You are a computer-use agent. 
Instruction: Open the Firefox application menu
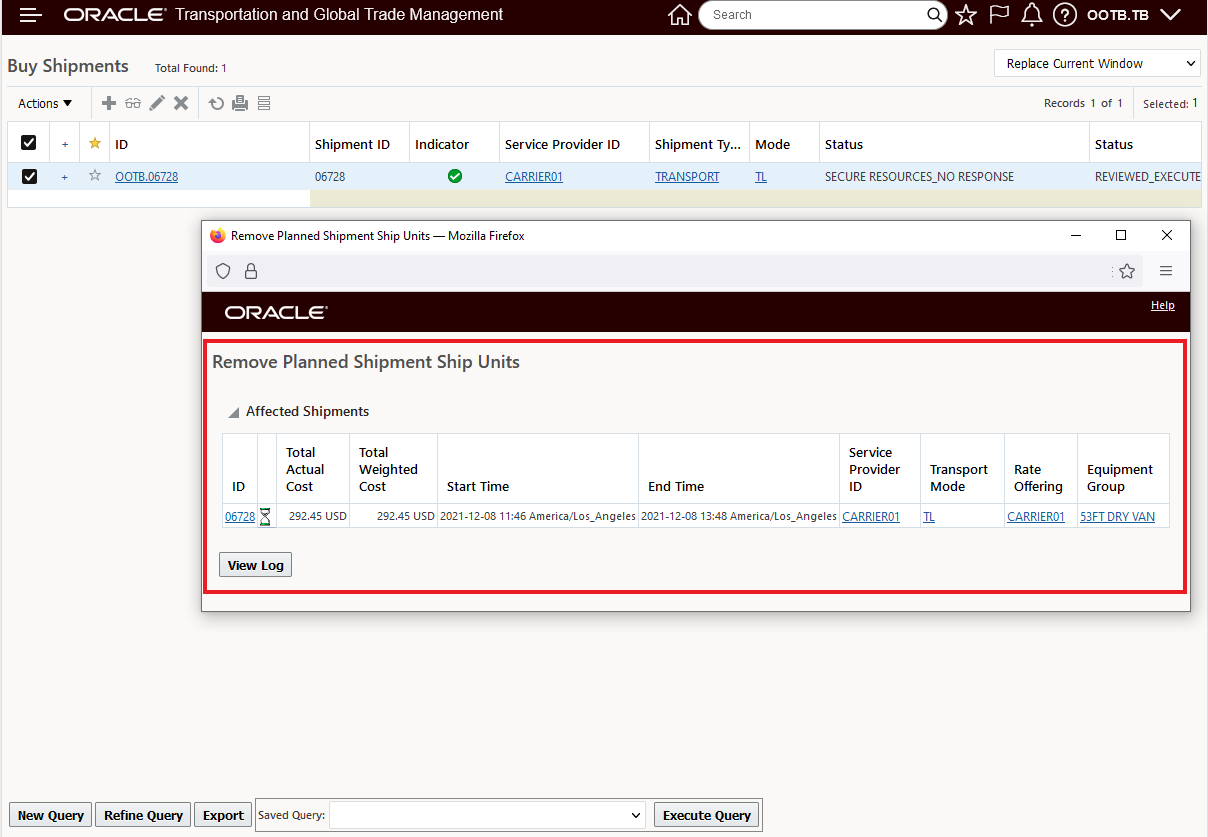[x=1166, y=271]
